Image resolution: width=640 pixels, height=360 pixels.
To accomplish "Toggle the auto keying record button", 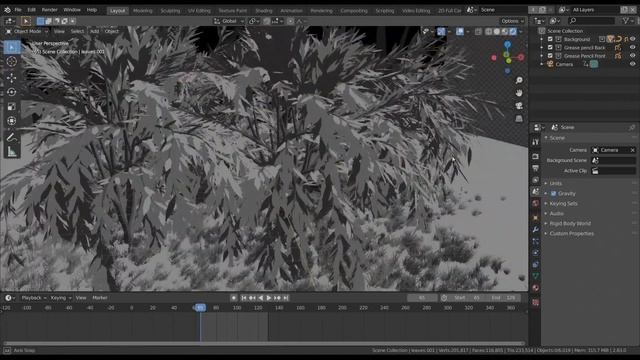I will (233, 298).
